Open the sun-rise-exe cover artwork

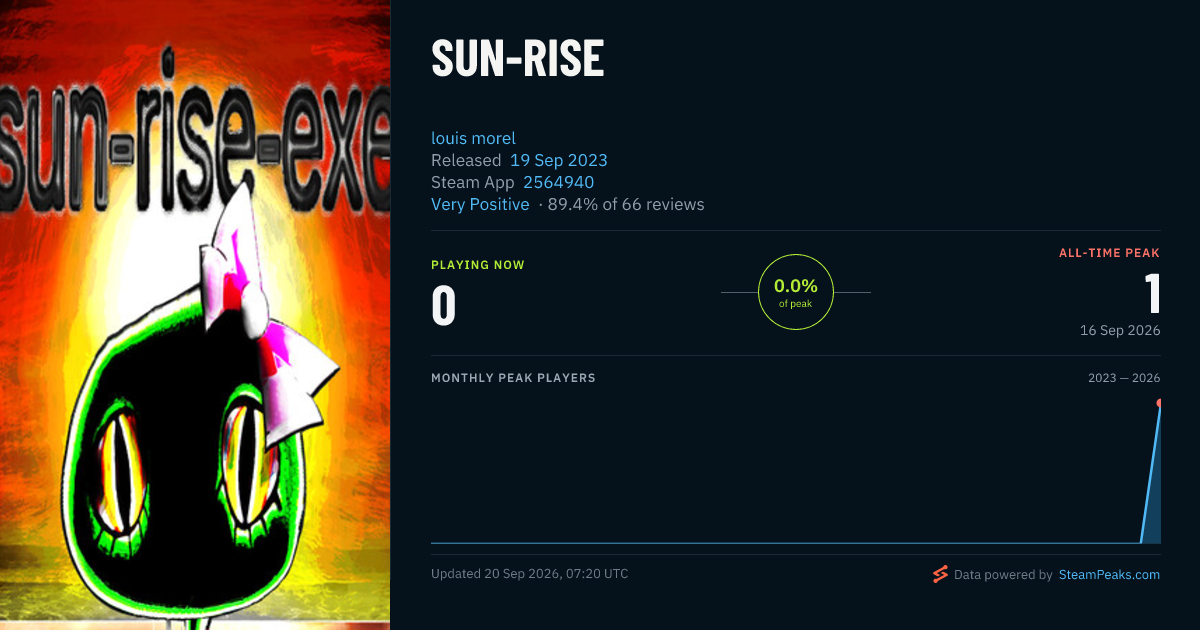coord(195,315)
